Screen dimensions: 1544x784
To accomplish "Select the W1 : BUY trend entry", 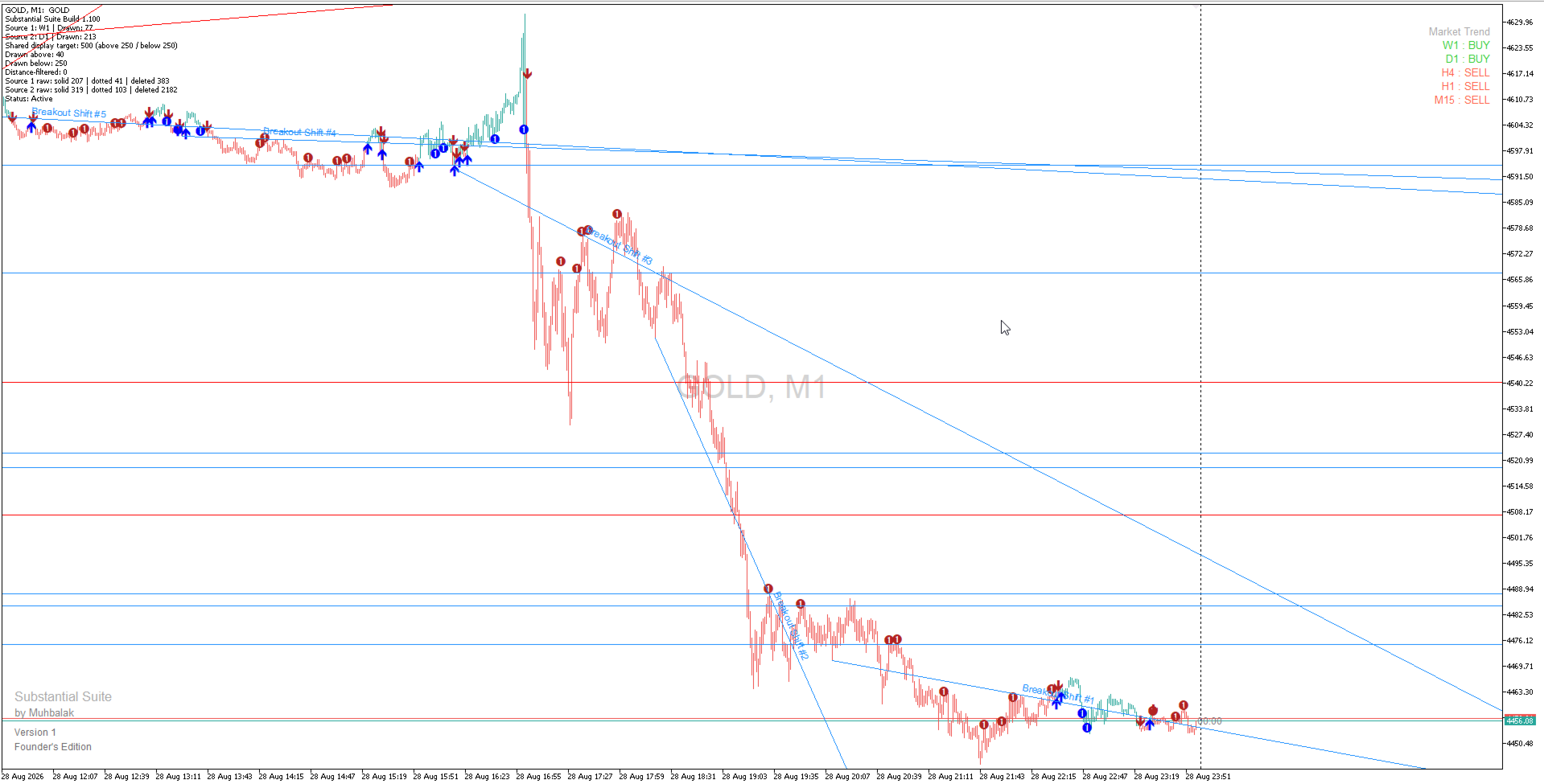I will click(x=1466, y=45).
